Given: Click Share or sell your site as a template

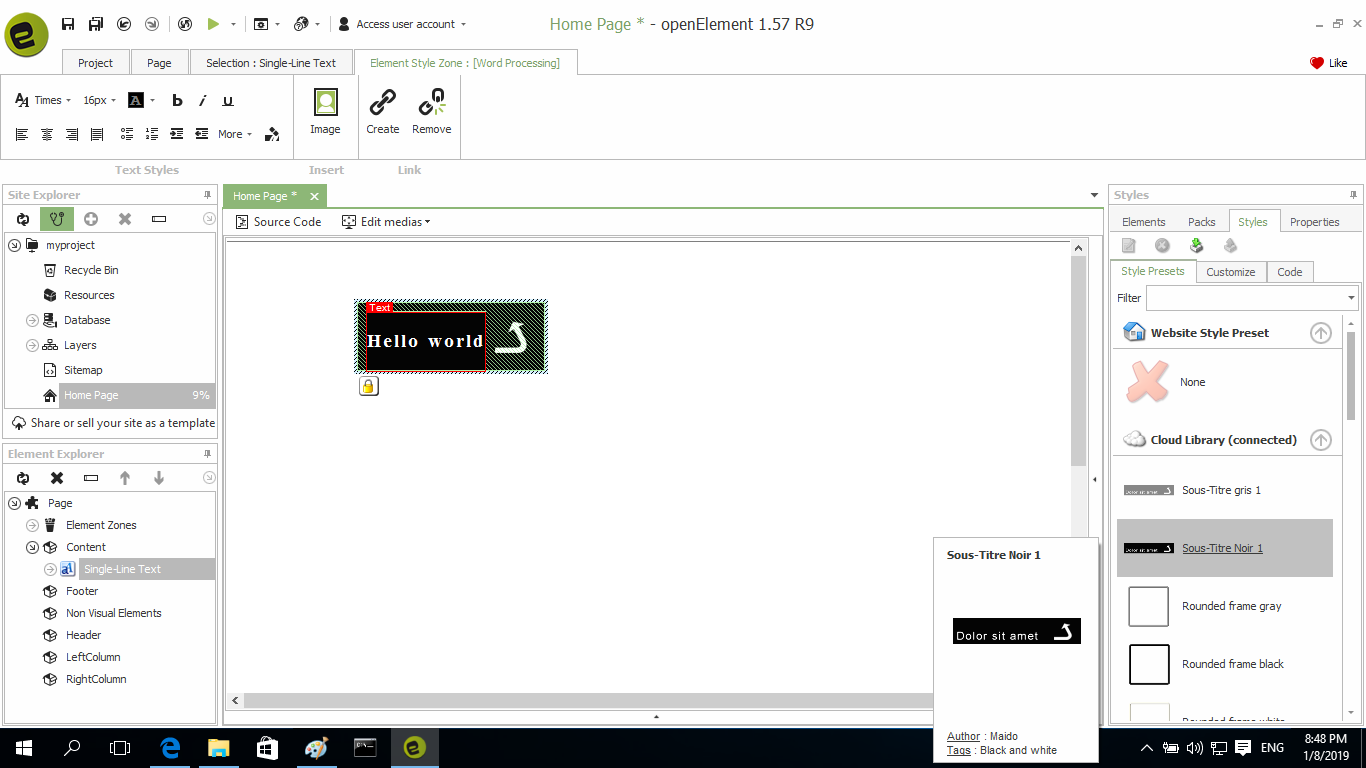Looking at the screenshot, I should tap(113, 423).
